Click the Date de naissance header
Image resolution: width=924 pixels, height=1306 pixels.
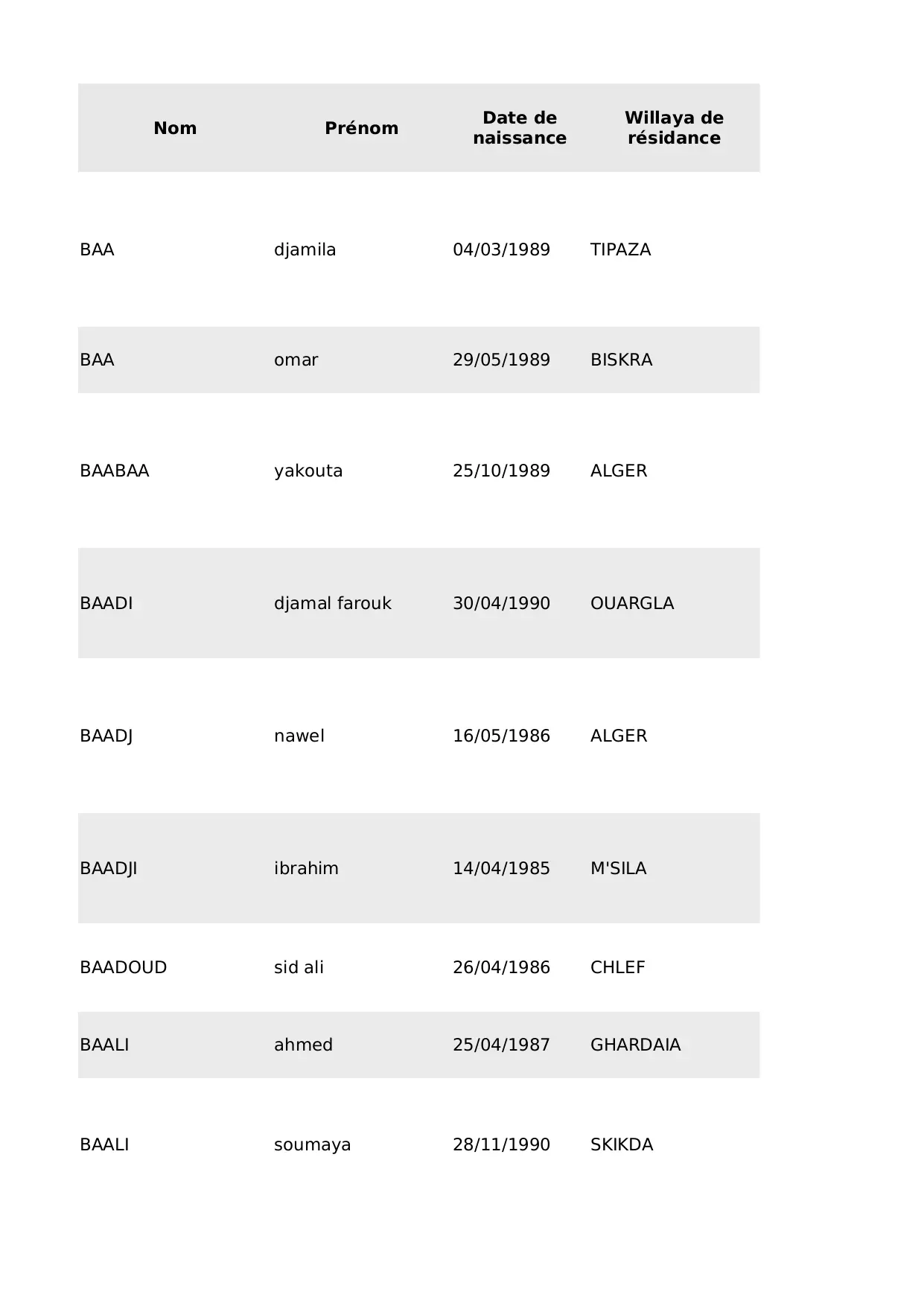pos(519,128)
